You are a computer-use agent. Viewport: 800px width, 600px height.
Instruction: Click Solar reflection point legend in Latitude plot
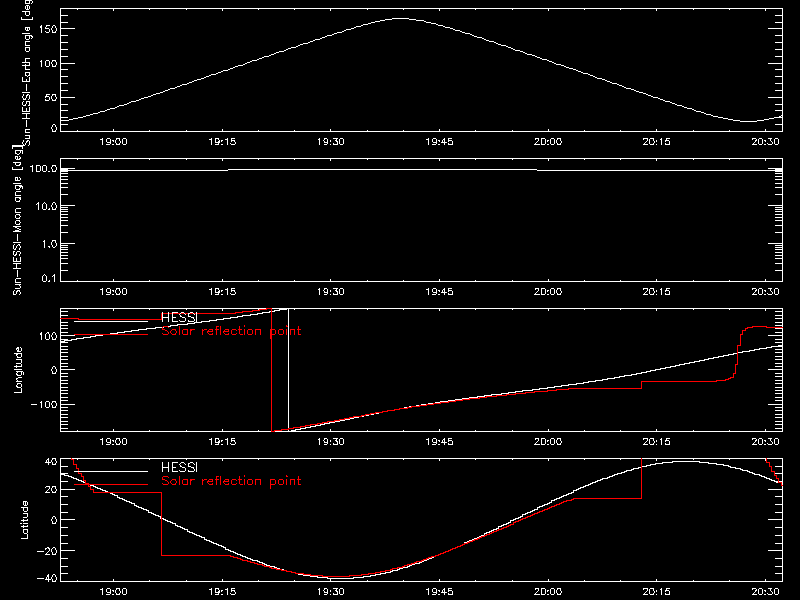[231, 481]
